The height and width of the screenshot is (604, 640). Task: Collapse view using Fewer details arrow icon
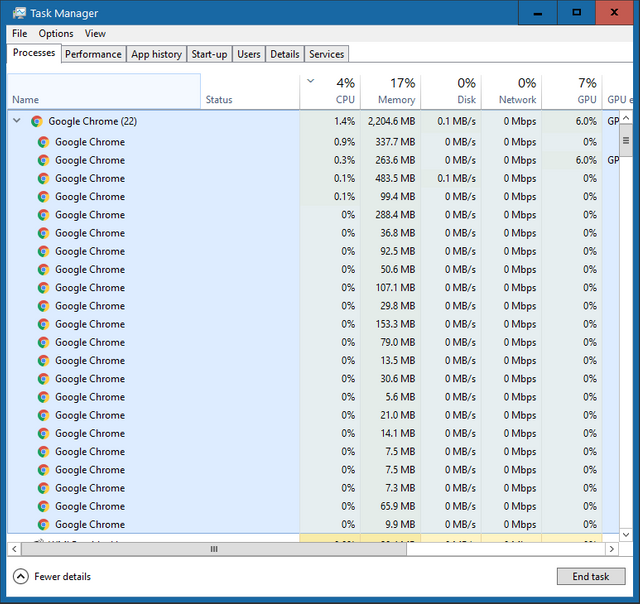[x=20, y=576]
